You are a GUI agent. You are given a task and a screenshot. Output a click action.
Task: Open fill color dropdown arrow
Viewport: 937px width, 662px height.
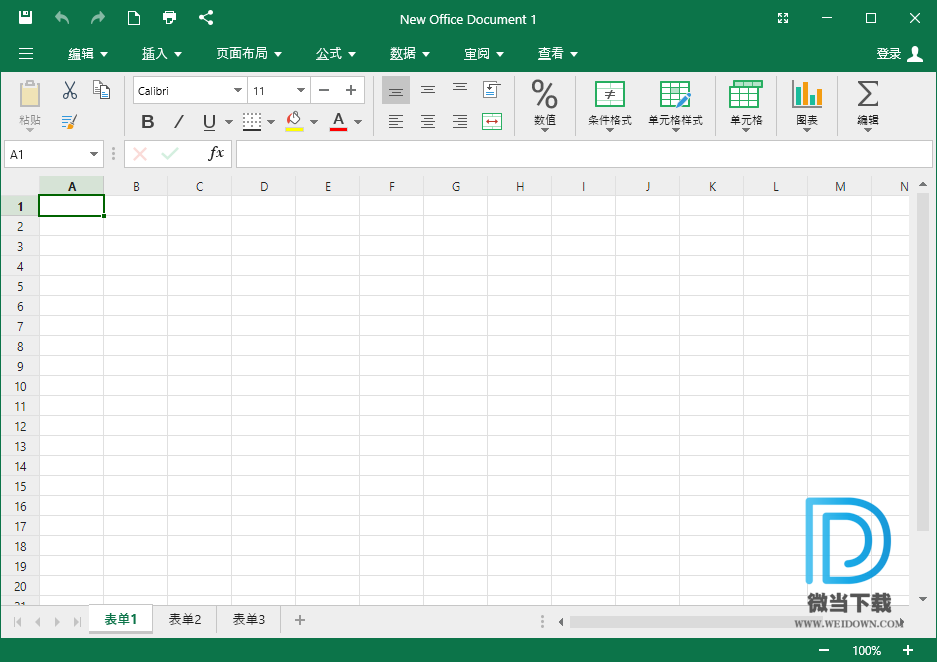314,122
